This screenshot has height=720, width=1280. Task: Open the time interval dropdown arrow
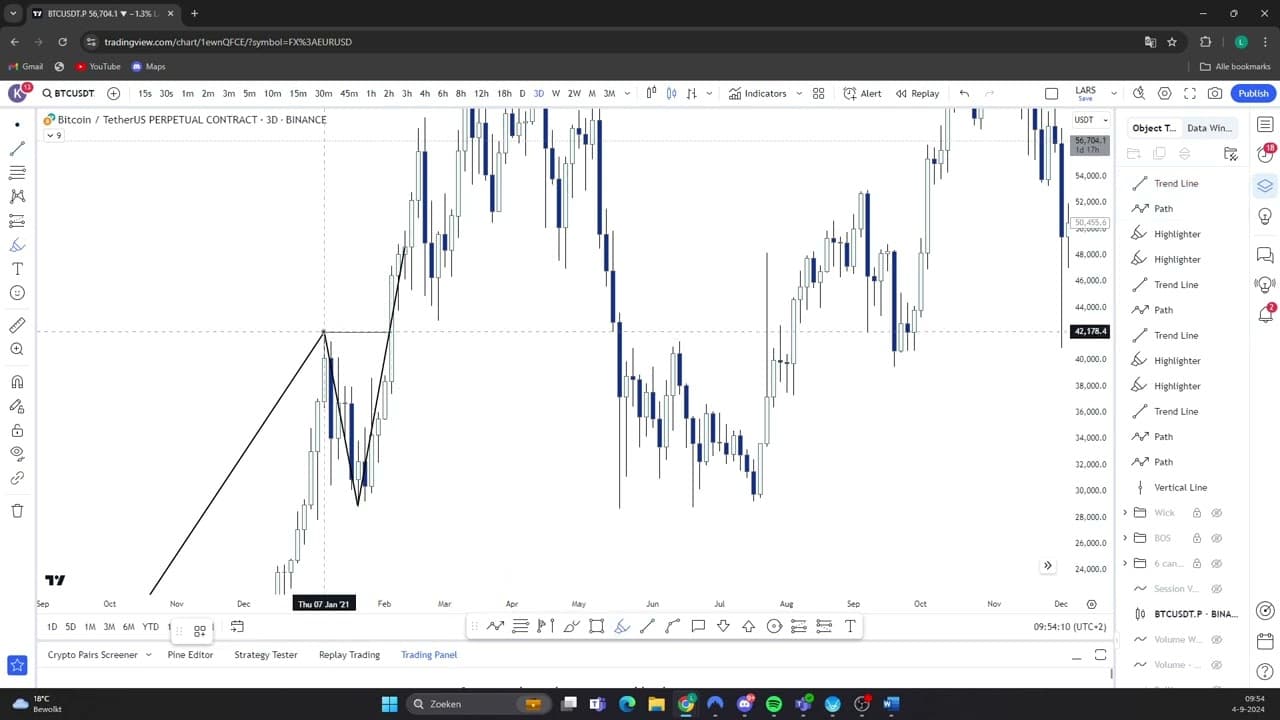[627, 93]
